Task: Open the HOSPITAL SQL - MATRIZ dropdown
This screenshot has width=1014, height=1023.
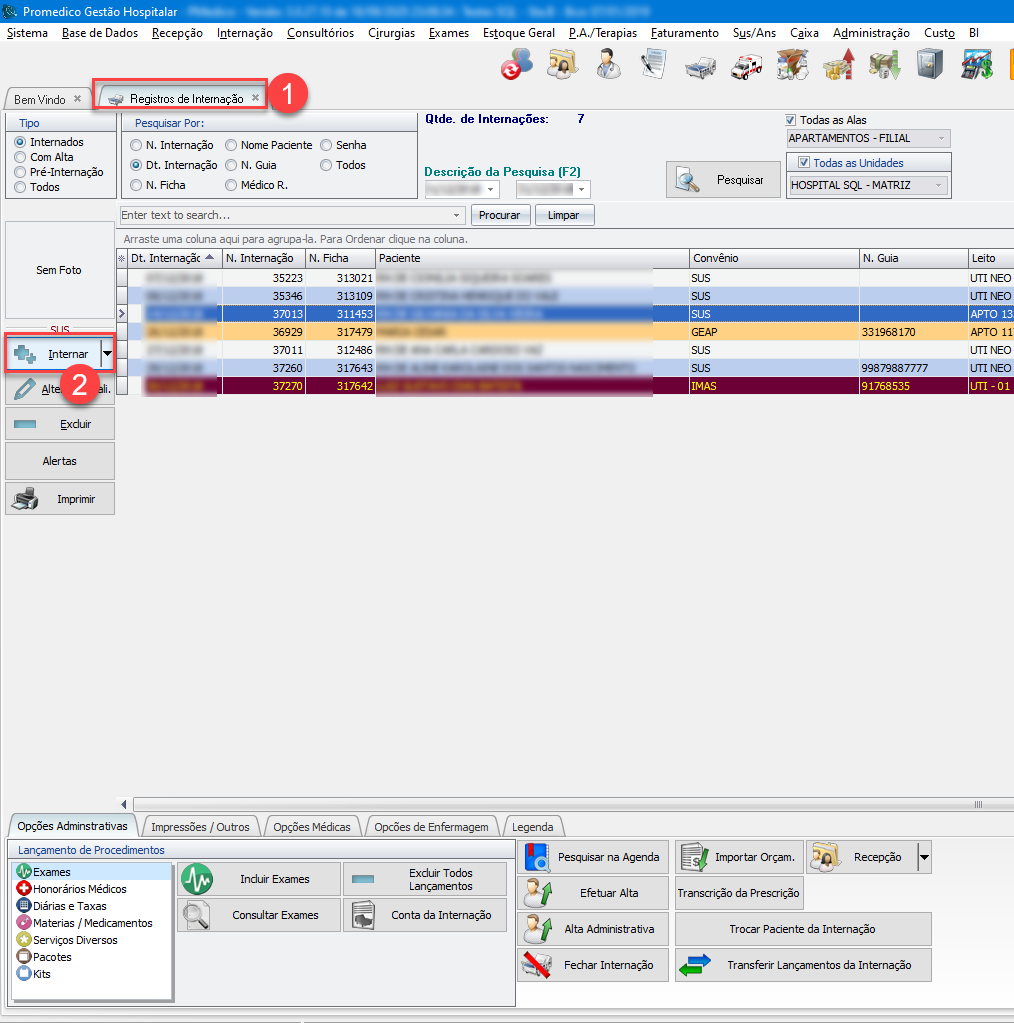Action: 938,185
